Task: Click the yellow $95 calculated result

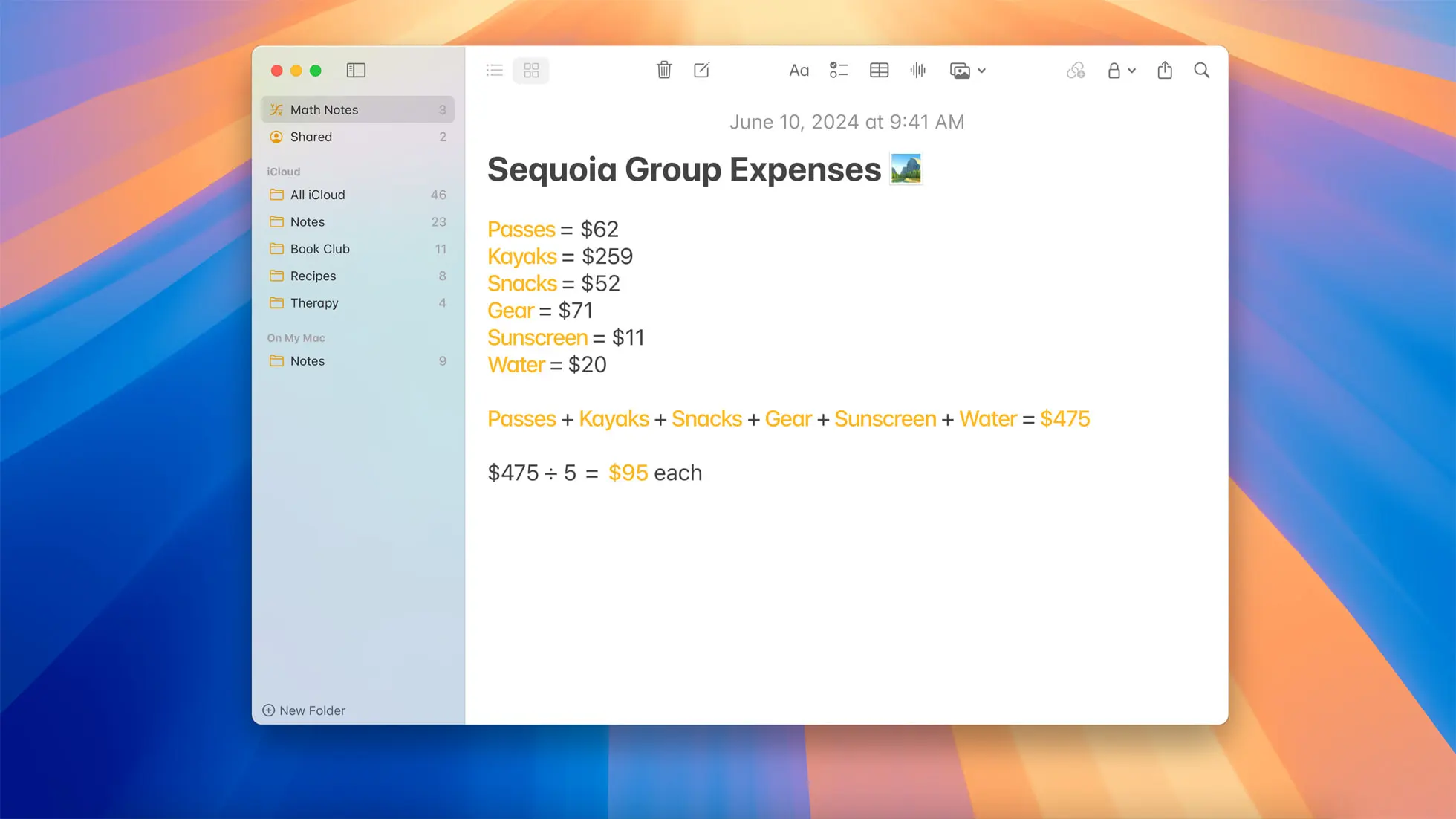Action: tap(628, 472)
